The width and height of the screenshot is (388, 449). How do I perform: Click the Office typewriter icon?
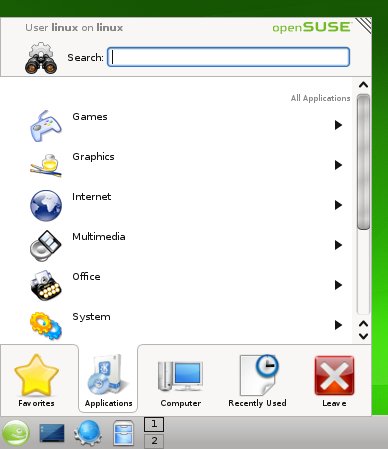coord(46,285)
